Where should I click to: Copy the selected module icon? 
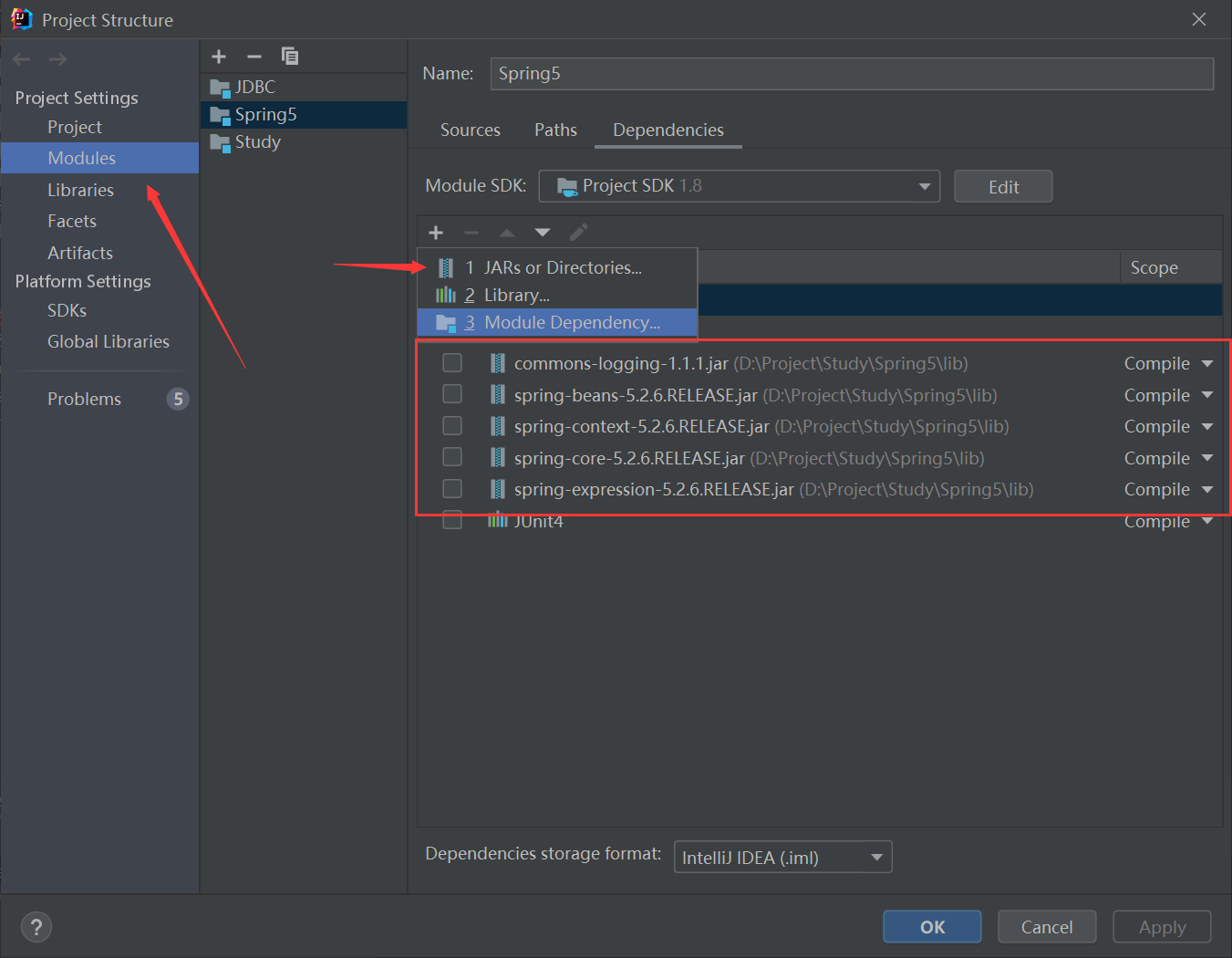[x=290, y=57]
